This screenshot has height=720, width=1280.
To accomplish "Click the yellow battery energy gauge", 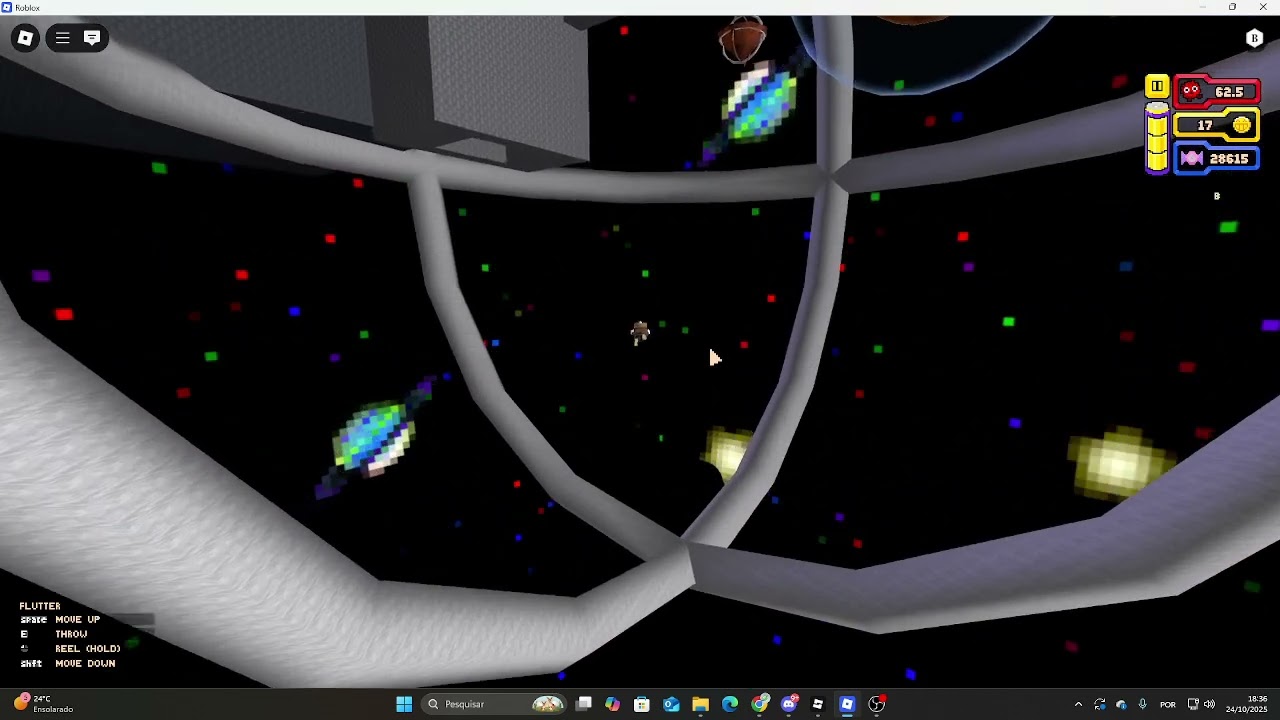I will coord(1157,138).
